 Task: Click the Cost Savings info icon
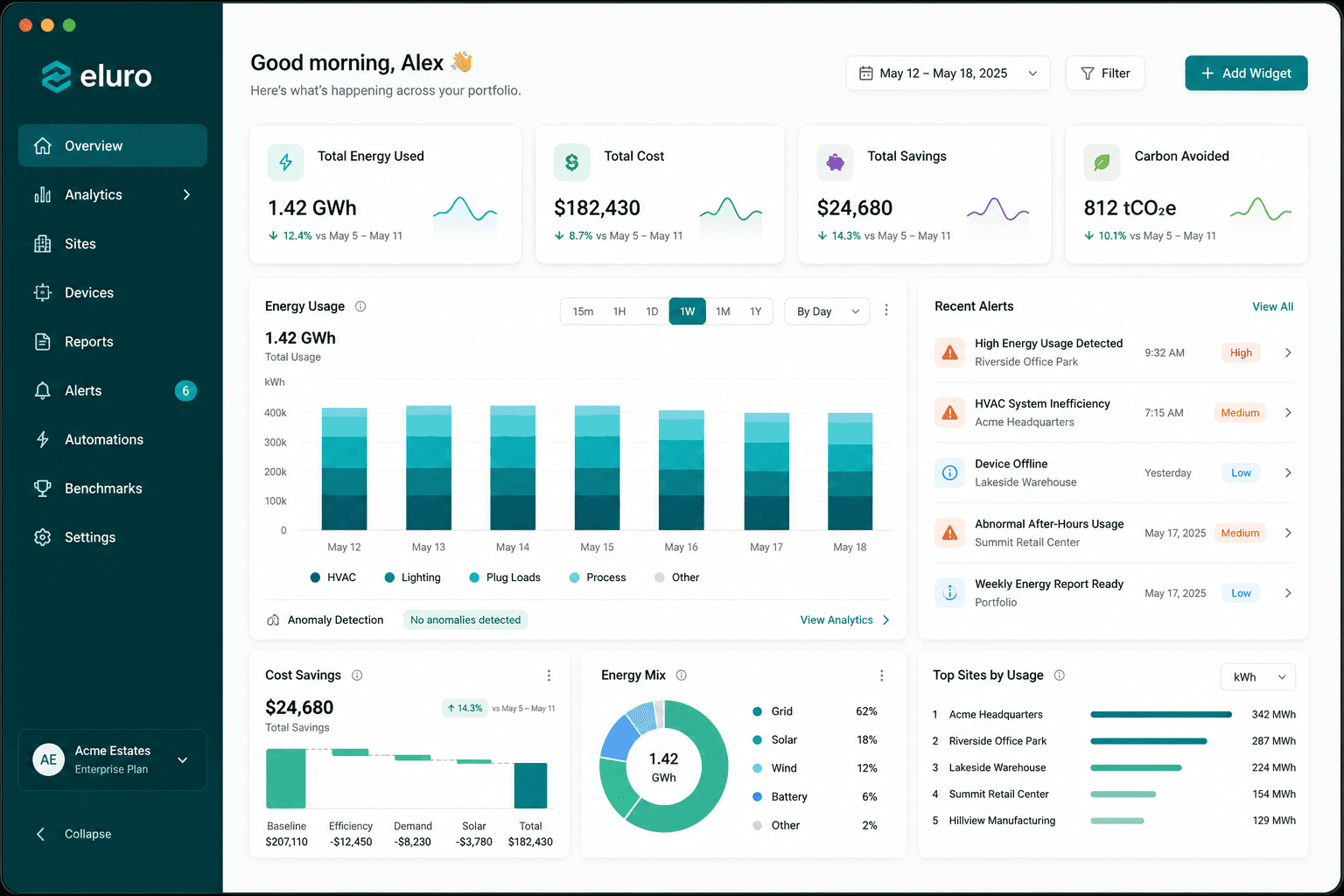coord(357,675)
